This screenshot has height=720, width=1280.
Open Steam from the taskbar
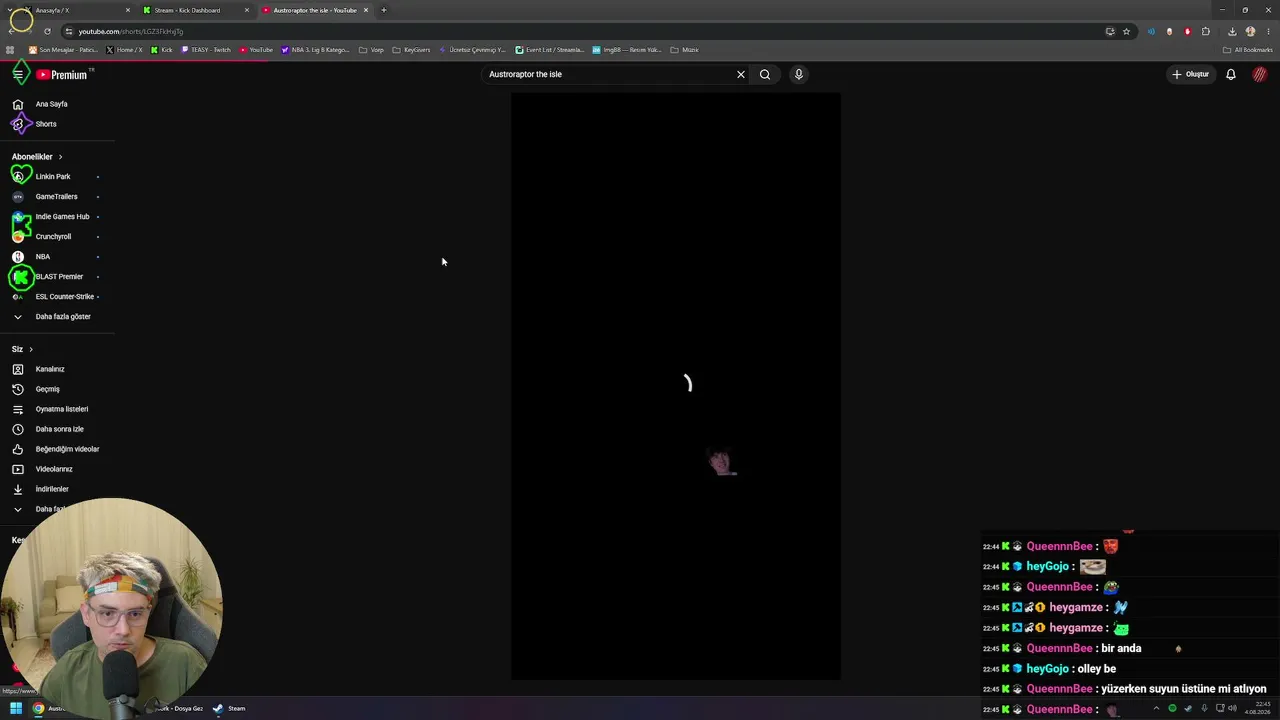pos(229,708)
